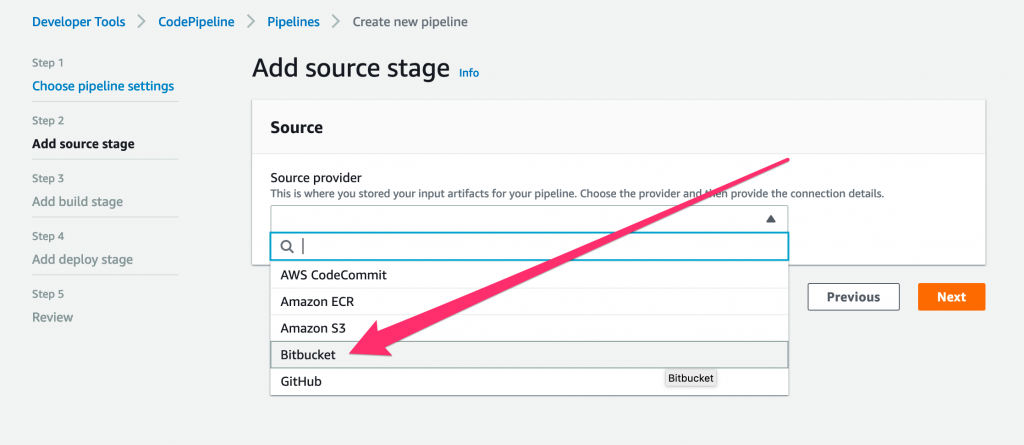
Task: Click 'Step 4' sidebar label
Action: pyautogui.click(x=48, y=236)
